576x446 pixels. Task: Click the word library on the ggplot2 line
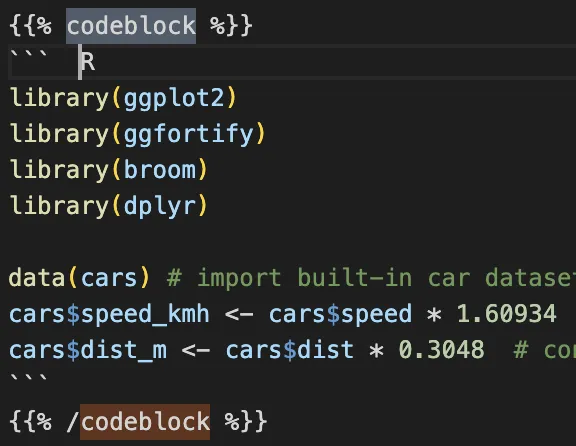pyautogui.click(x=59, y=98)
